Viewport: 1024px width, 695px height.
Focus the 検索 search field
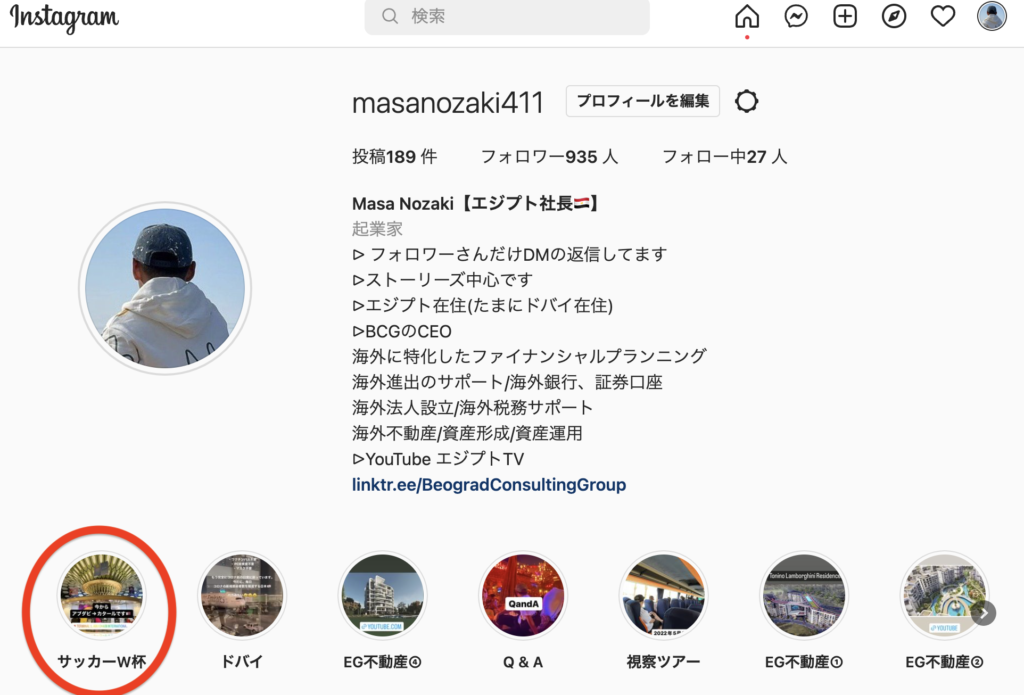[x=507, y=16]
